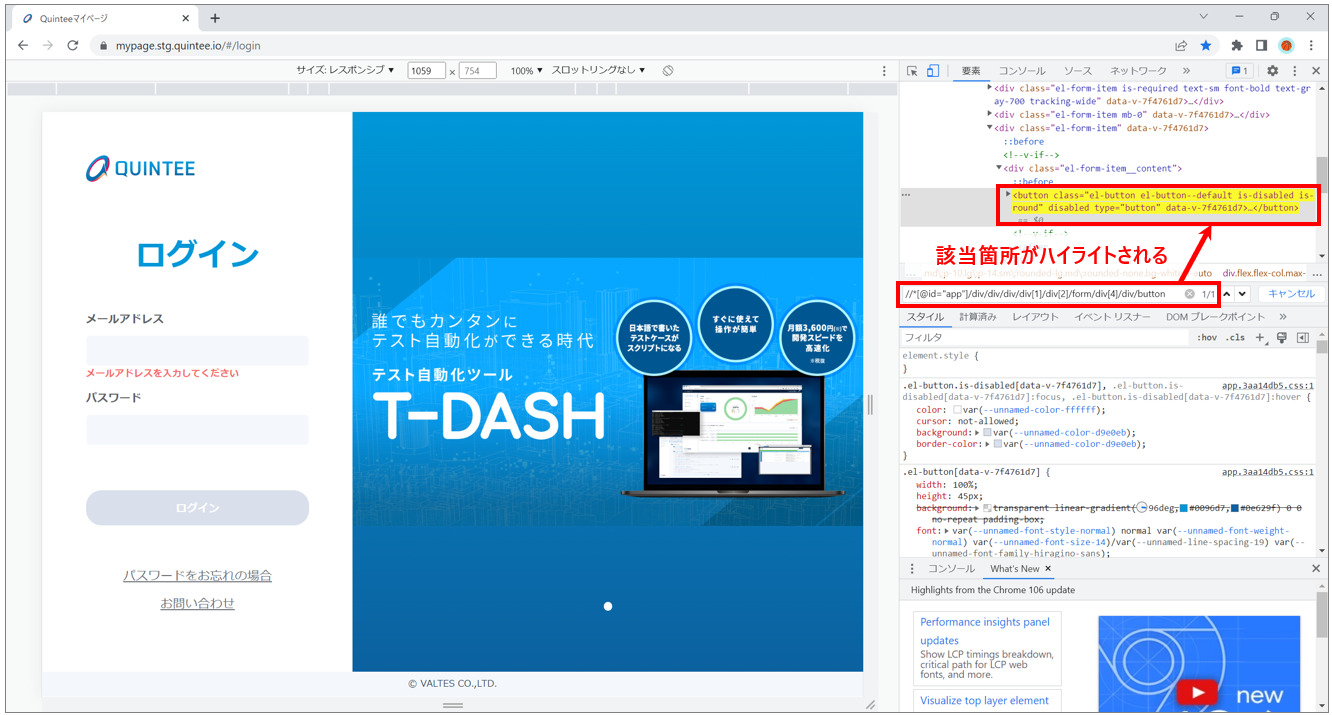The width and height of the screenshot is (1332, 715).
Task: Toggle the device toolbar icon in DevTools
Action: pos(932,71)
